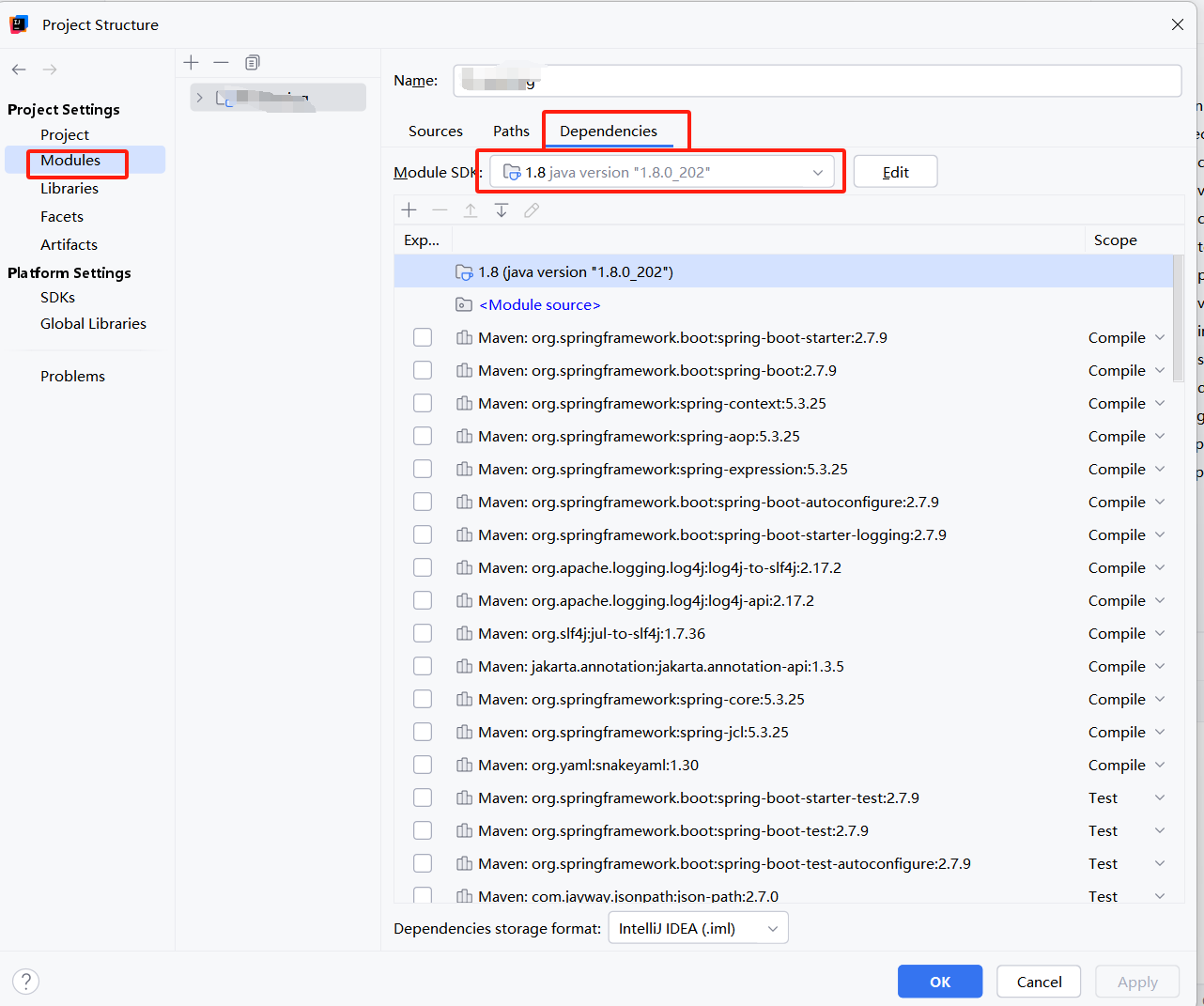Click the back navigation arrow
Viewport: 1204px width, 1006px height.
[x=19, y=70]
